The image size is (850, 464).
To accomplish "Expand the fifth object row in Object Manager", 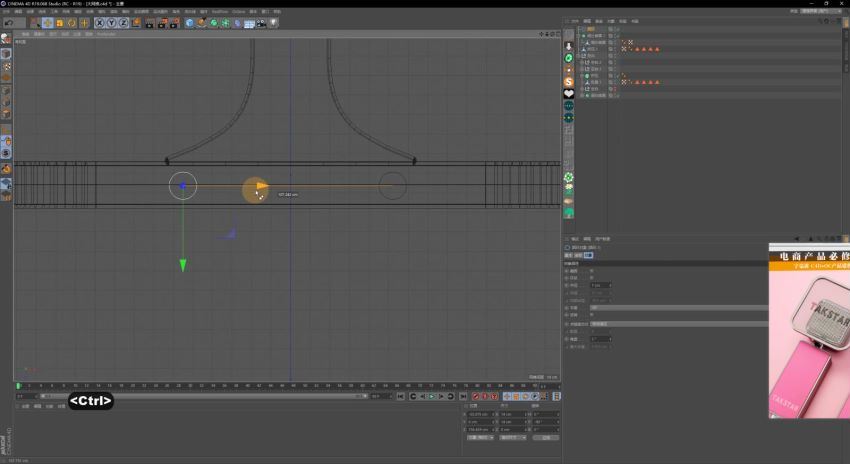I will pos(579,56).
